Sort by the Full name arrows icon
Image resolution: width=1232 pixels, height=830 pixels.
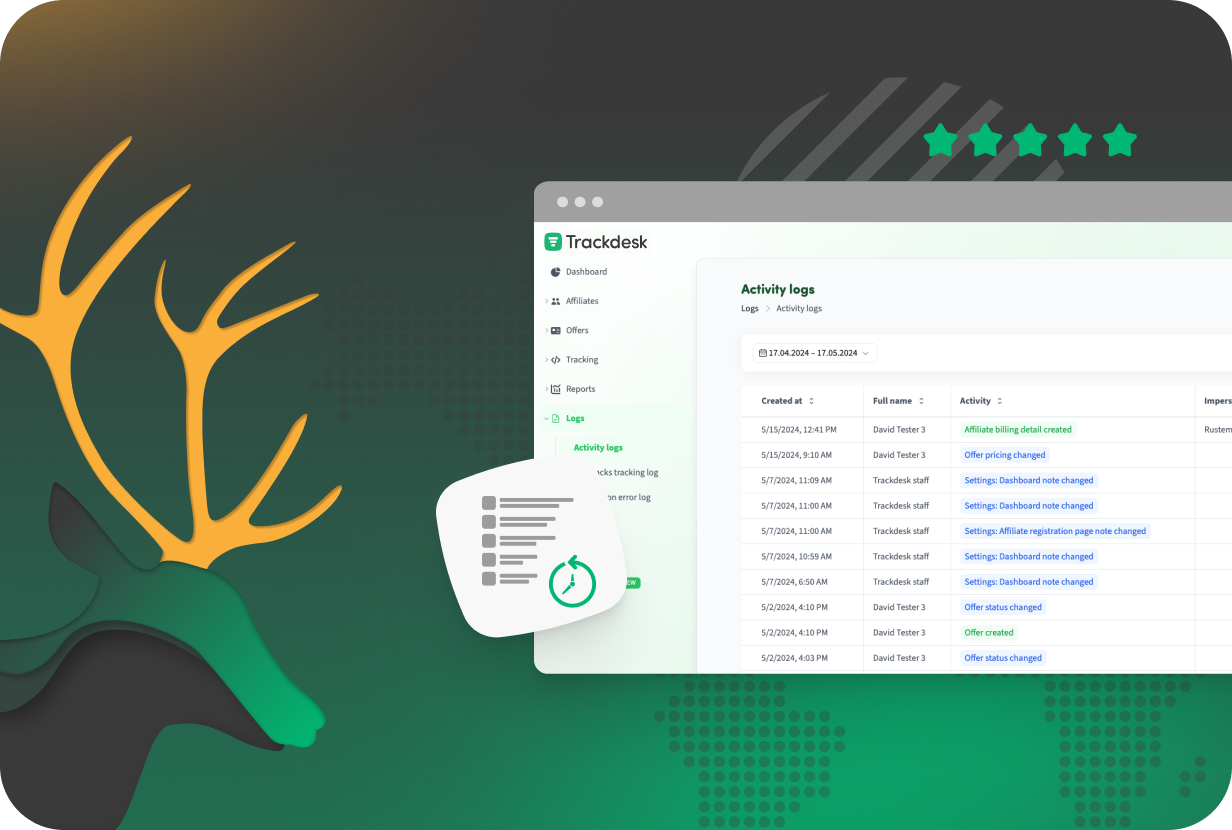(x=921, y=401)
